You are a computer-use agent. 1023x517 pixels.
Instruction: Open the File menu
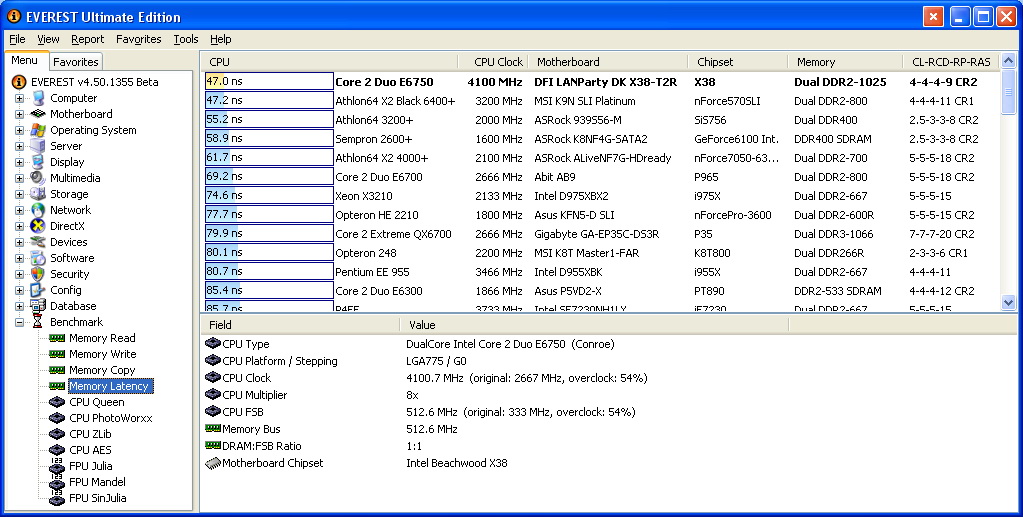point(18,39)
